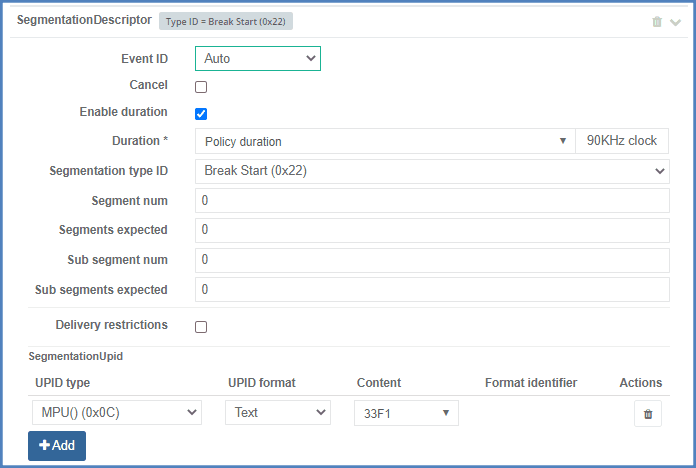Open the Event ID Auto dropdown
The width and height of the screenshot is (696, 468).
[x=258, y=59]
